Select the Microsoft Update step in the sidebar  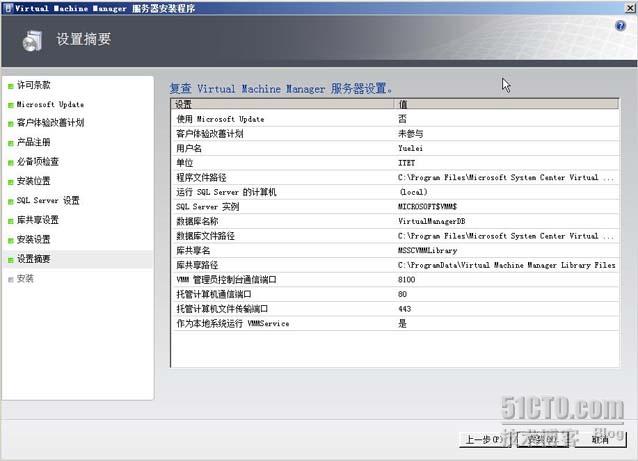50,105
